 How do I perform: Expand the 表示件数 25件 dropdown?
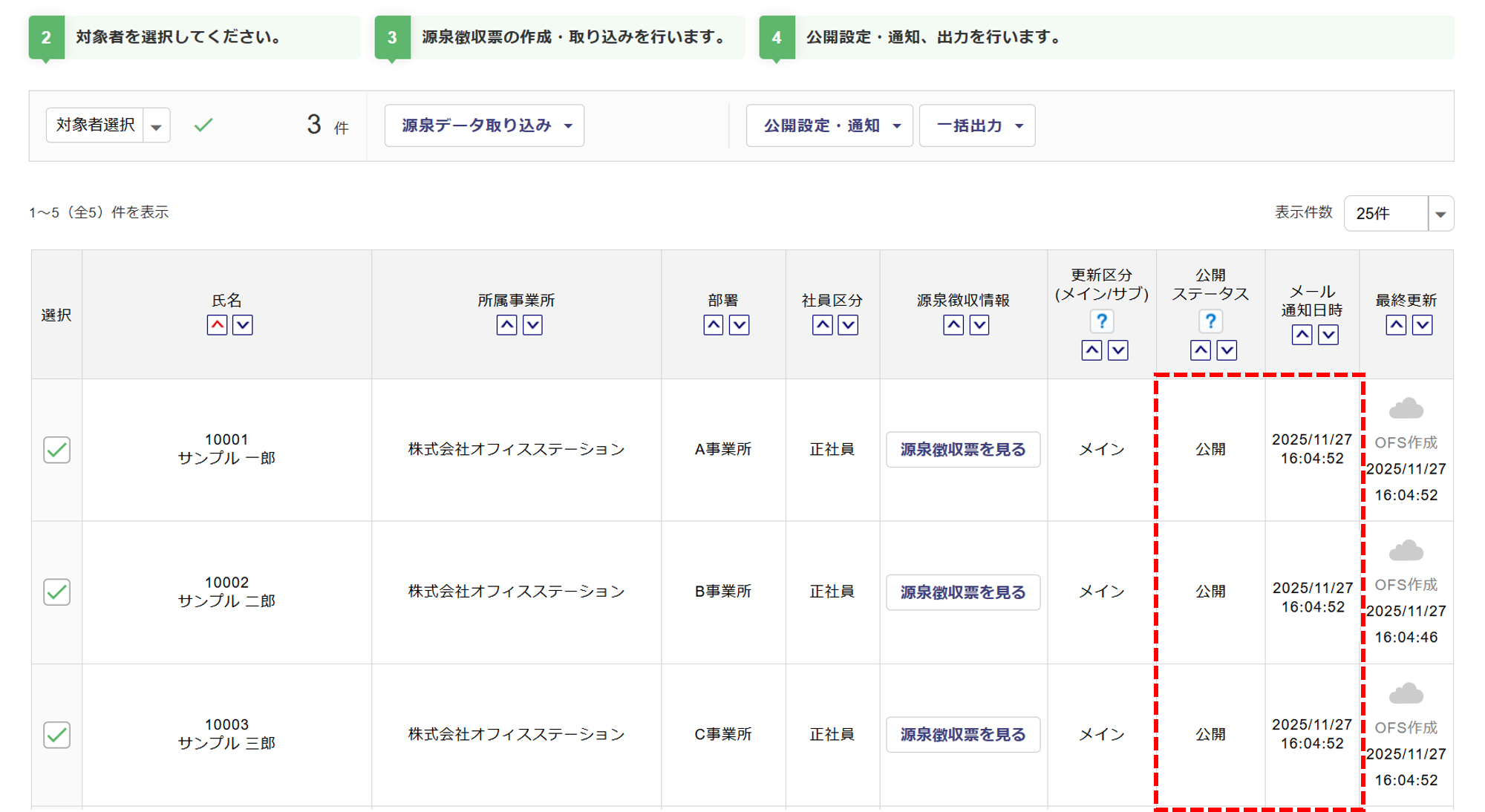(x=1440, y=214)
